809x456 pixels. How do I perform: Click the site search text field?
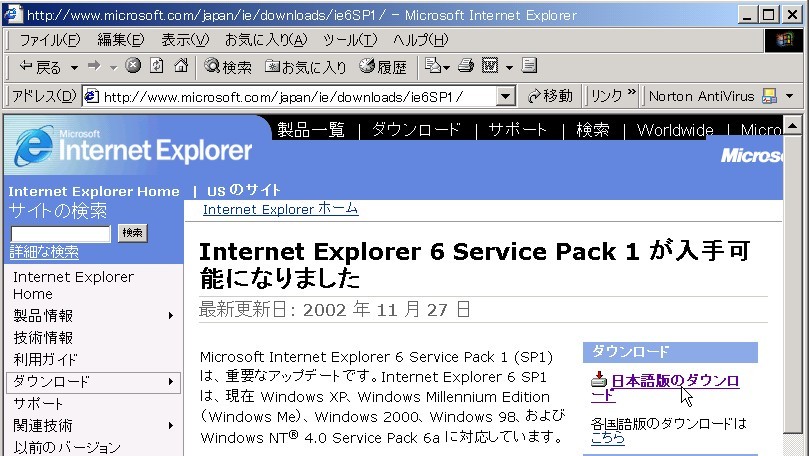60,233
